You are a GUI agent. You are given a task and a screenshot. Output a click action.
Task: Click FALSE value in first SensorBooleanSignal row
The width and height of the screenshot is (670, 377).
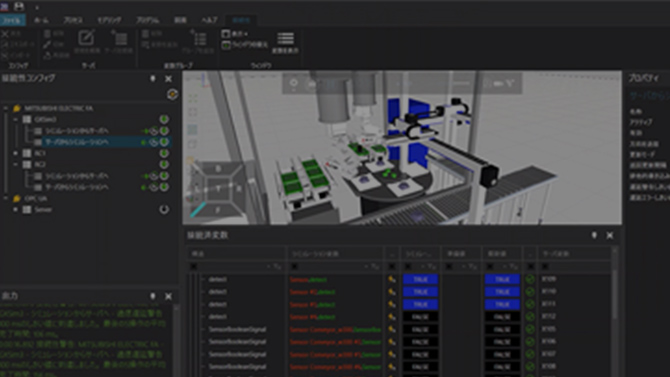[420, 330]
